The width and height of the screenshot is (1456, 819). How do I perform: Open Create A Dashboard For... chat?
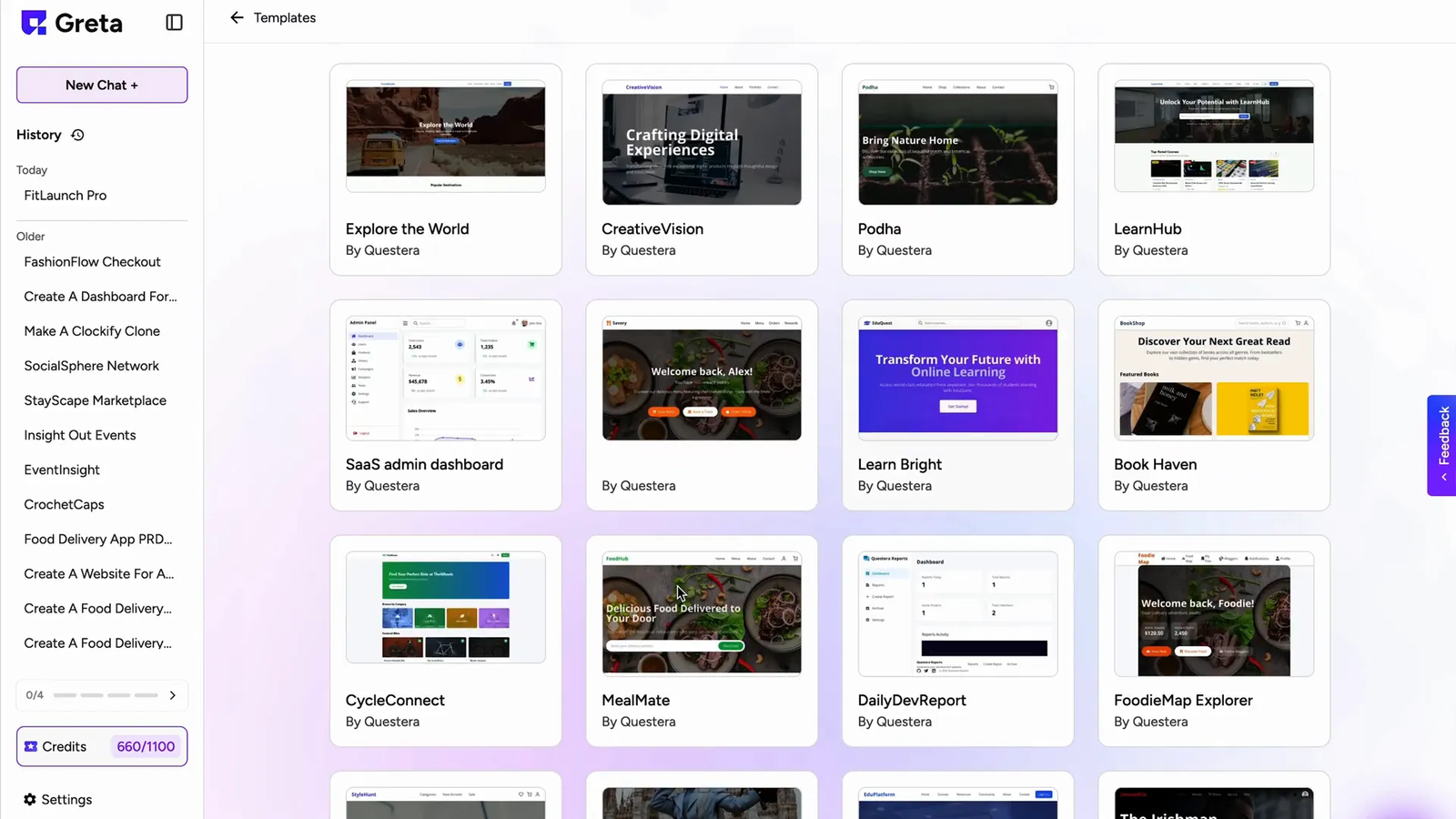[101, 297]
